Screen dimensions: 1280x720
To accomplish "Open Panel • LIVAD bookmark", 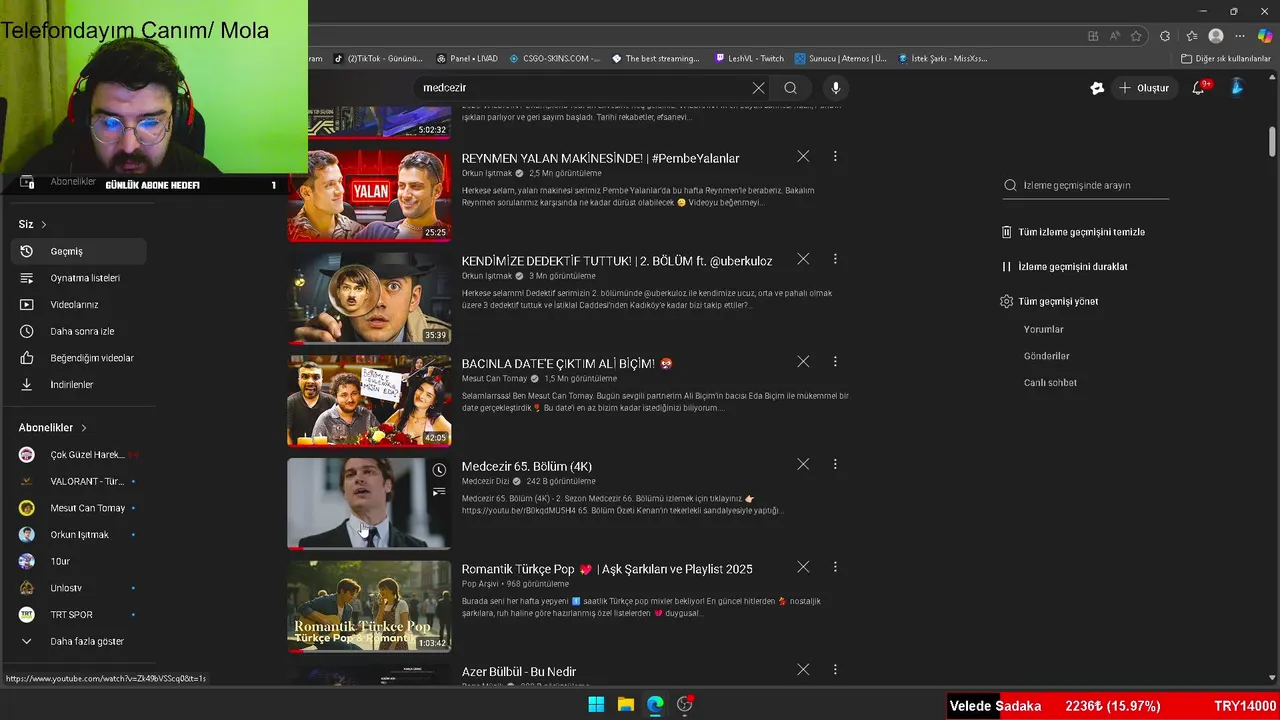I will pos(467,59).
